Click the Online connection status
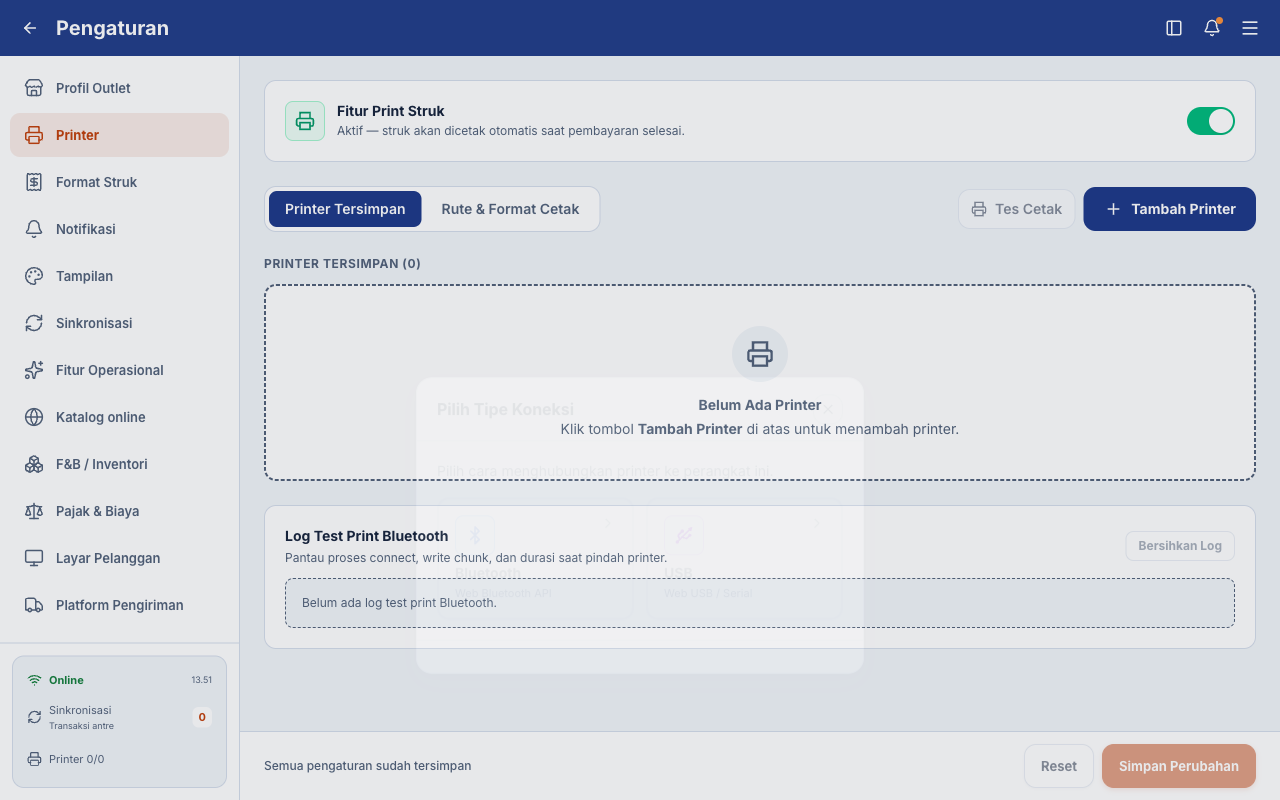This screenshot has width=1280, height=800. point(56,680)
